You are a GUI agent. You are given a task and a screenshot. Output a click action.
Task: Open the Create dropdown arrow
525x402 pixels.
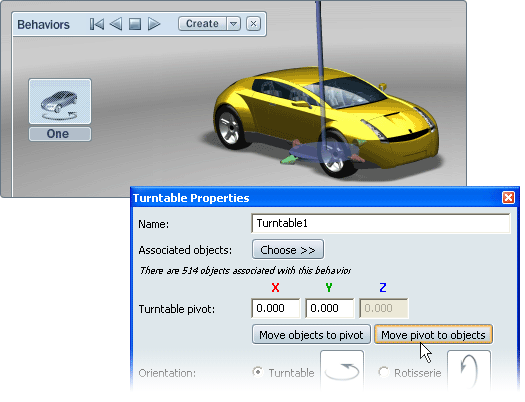pos(234,24)
